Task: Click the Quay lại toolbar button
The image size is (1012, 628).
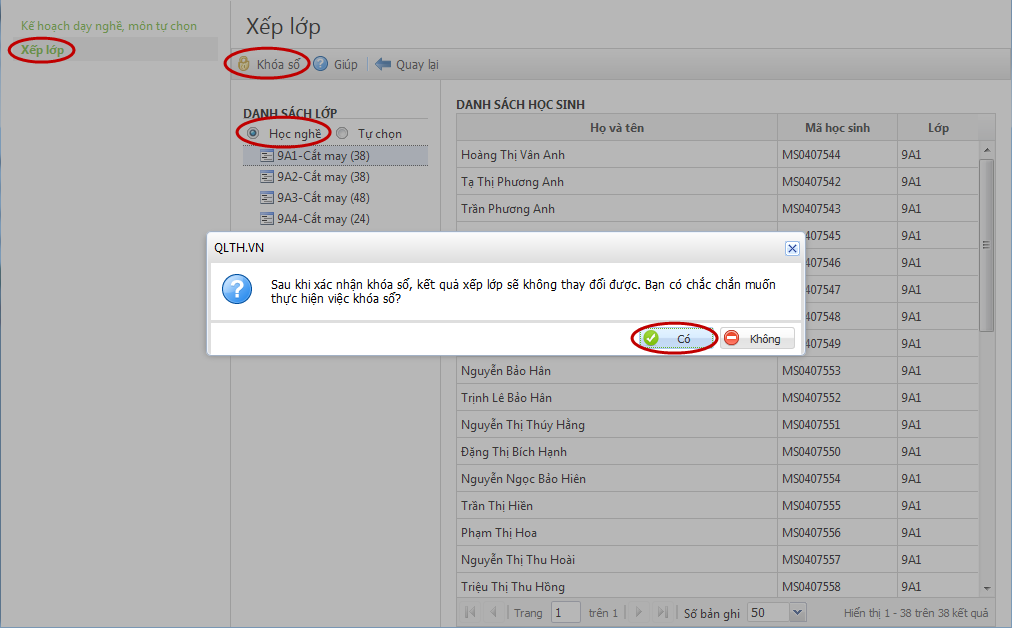Action: click(407, 64)
